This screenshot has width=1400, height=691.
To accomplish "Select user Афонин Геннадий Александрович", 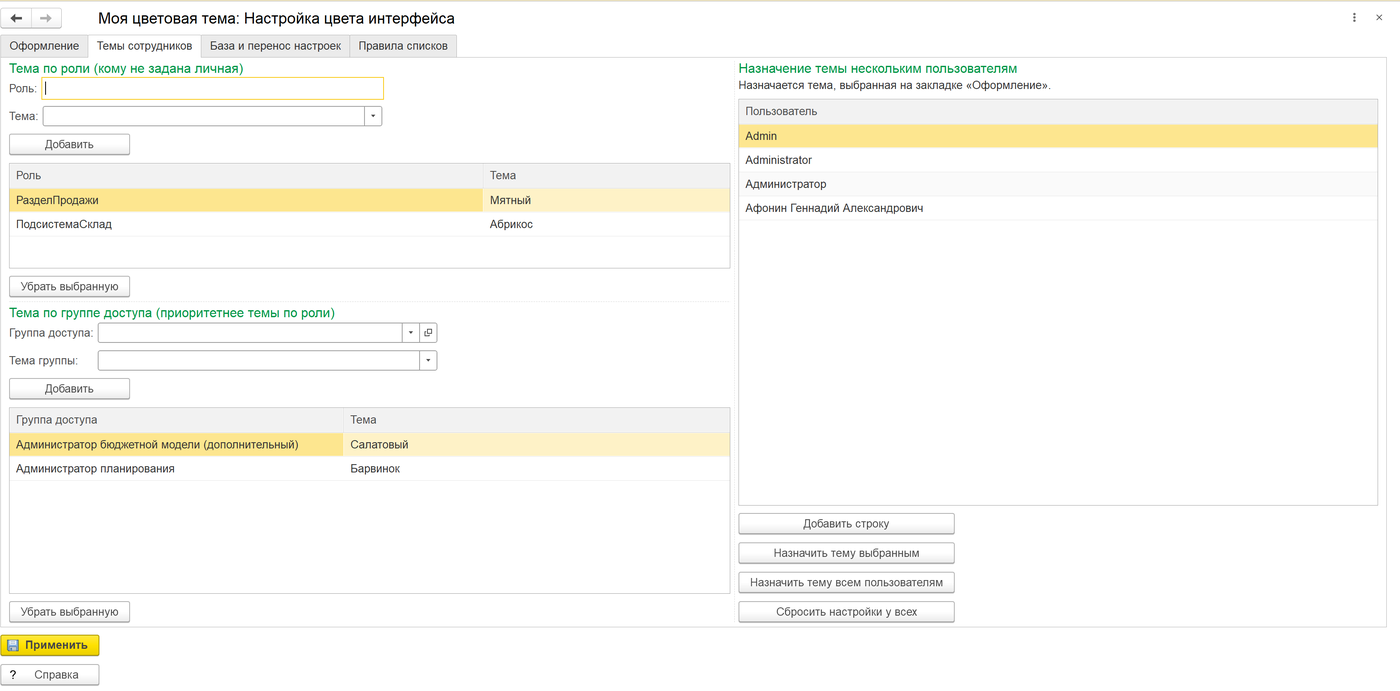I will click(x=1058, y=208).
